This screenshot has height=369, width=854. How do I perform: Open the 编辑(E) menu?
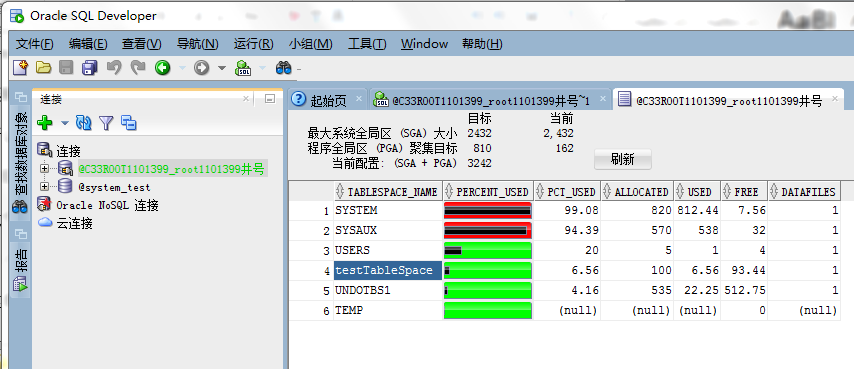(x=88, y=44)
